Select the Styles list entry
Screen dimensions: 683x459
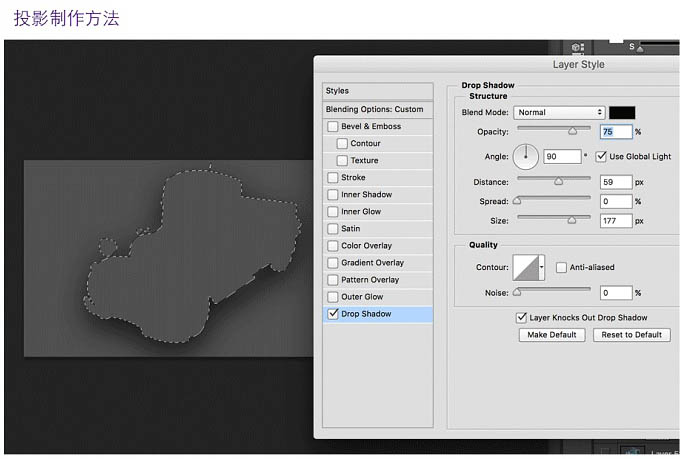coord(378,91)
